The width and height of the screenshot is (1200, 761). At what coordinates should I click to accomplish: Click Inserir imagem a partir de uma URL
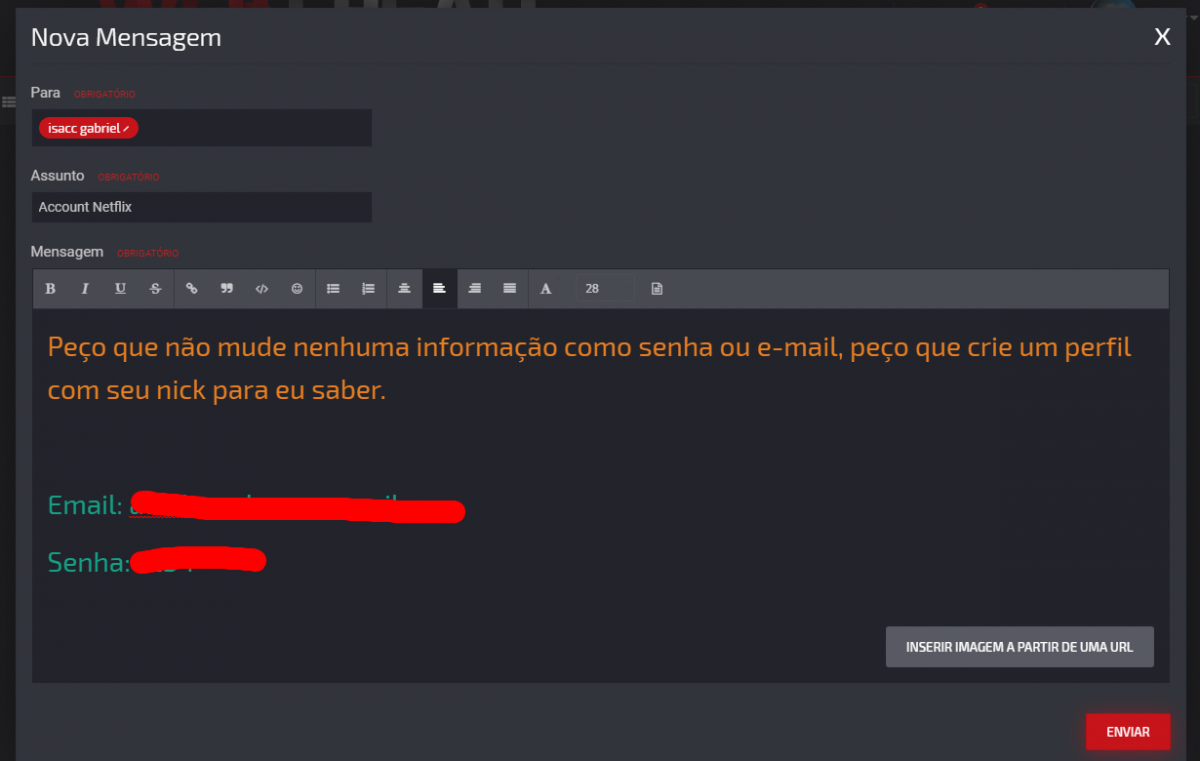pos(1019,647)
